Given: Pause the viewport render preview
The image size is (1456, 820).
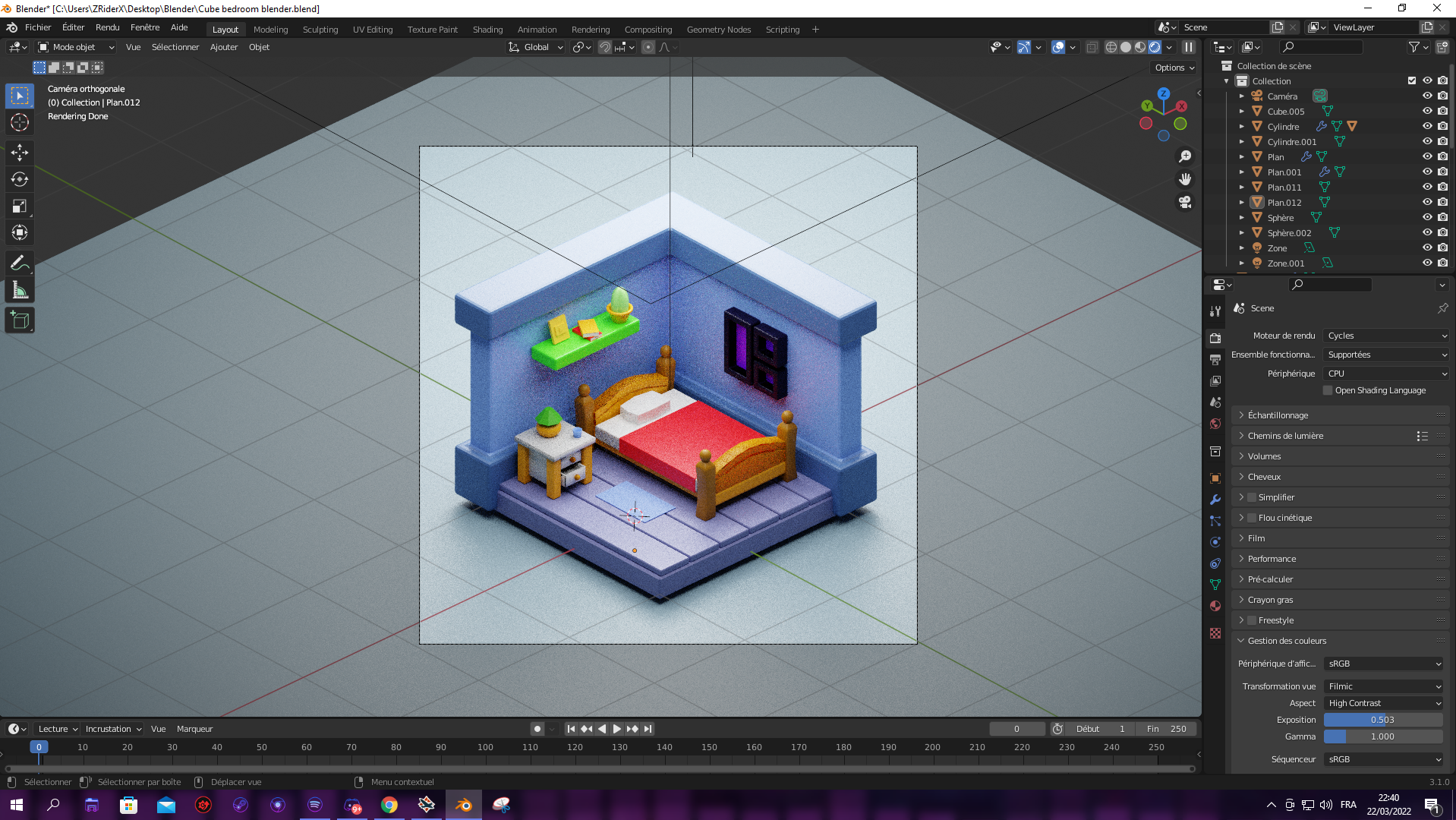Looking at the screenshot, I should click(1189, 47).
